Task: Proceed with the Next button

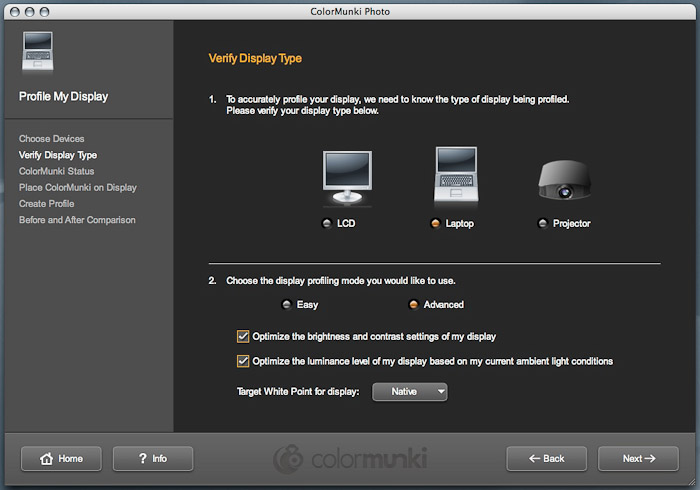Action: click(x=638, y=459)
